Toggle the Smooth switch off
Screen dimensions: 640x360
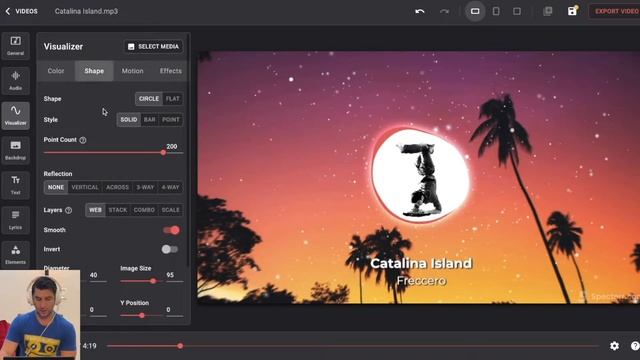[171, 230]
